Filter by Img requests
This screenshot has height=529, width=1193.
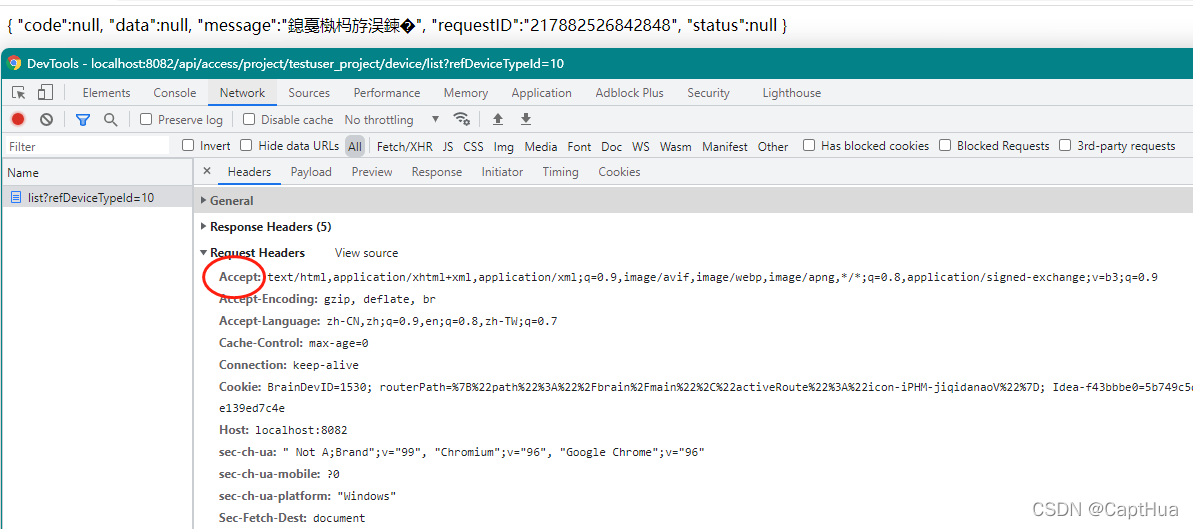pyautogui.click(x=504, y=146)
